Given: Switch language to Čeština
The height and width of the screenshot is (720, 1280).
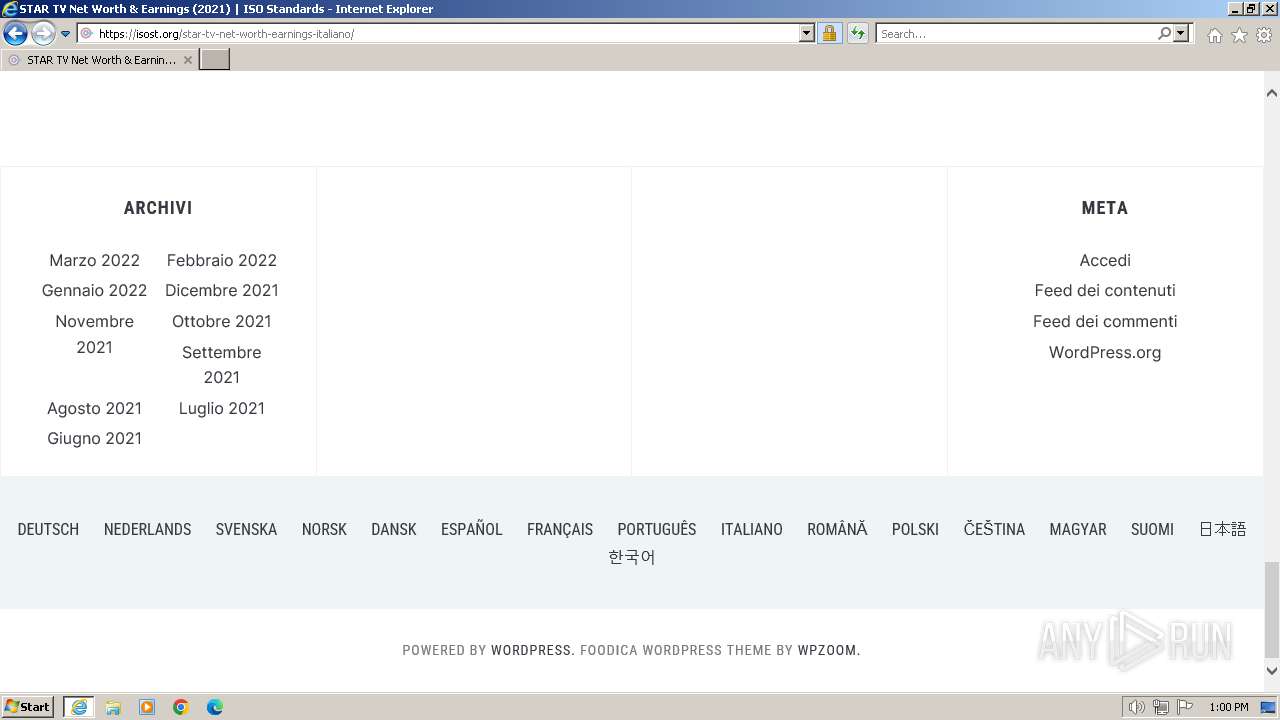Looking at the screenshot, I should click(x=994, y=529).
